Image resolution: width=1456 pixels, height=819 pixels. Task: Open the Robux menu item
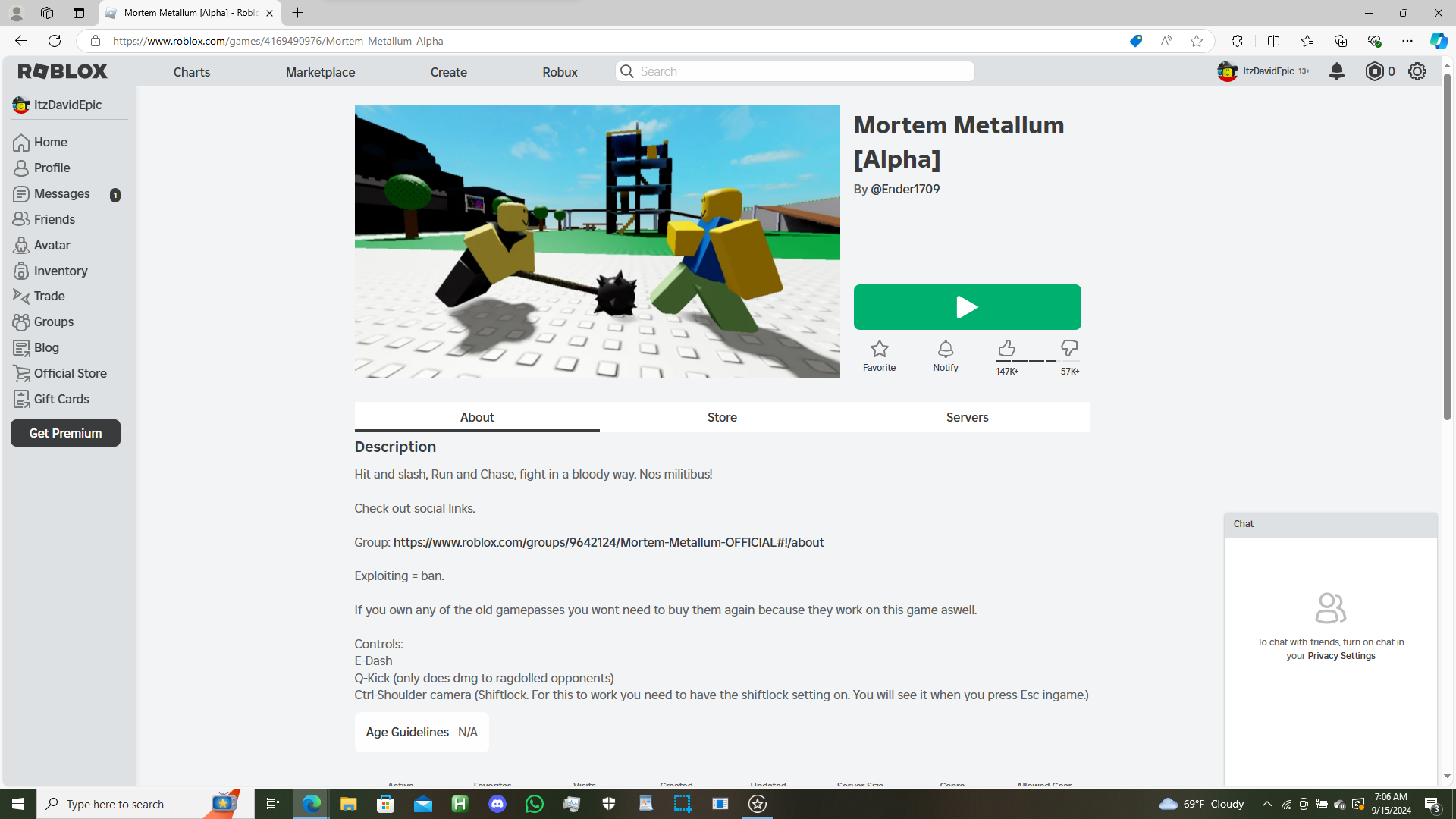(x=560, y=72)
